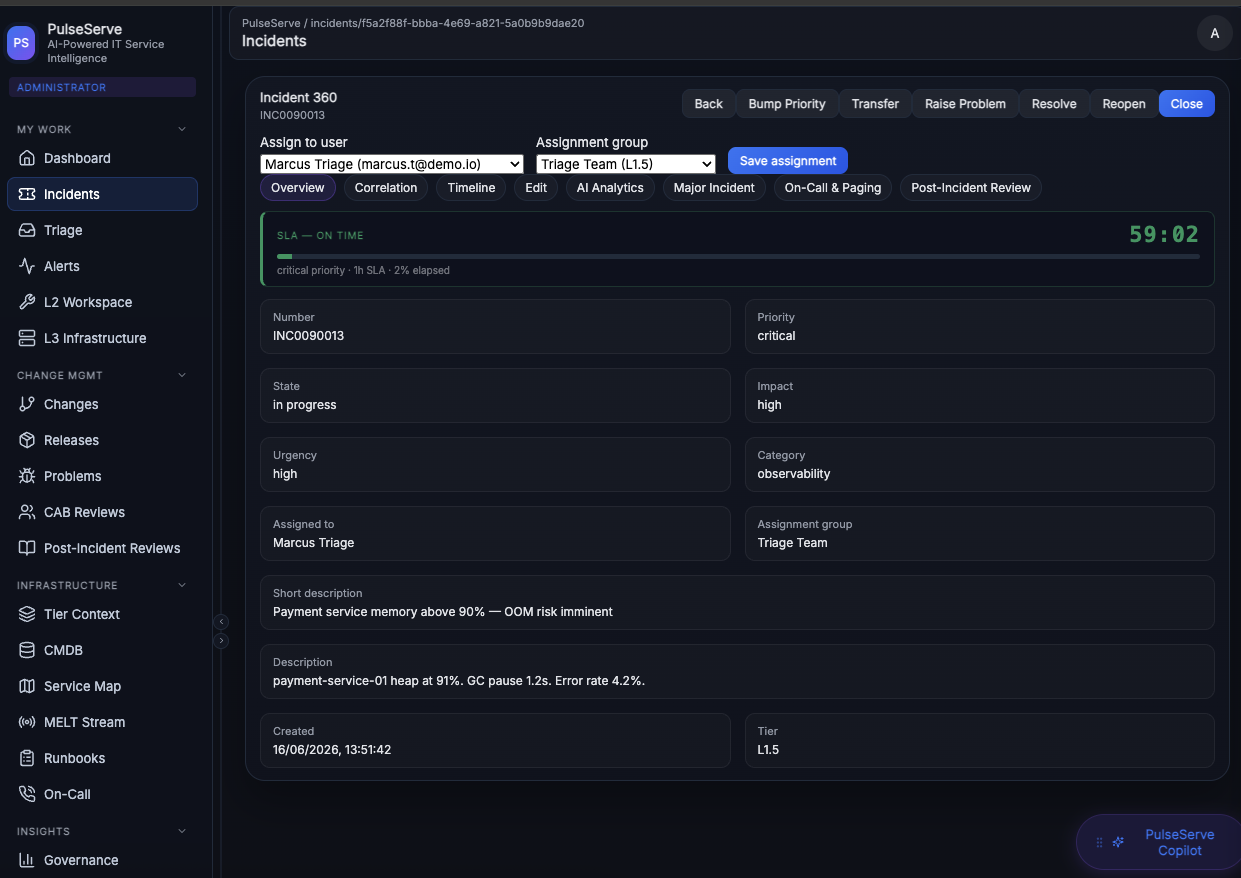This screenshot has height=878, width=1241.
Task: Collapse the INFRASTRUCTURE section chevron
Action: [x=182, y=585]
